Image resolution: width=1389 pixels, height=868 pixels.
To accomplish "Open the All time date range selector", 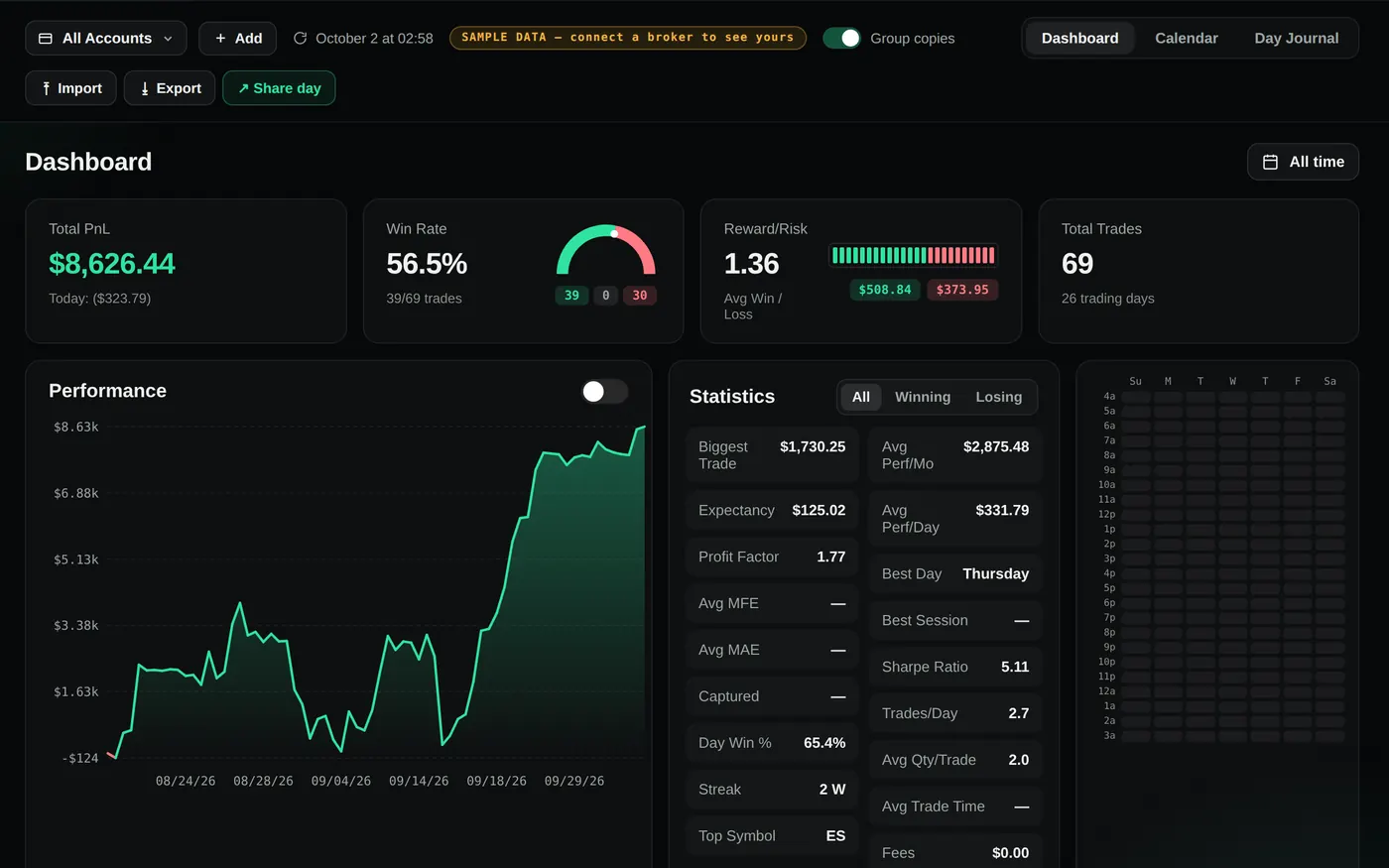I will [1303, 162].
